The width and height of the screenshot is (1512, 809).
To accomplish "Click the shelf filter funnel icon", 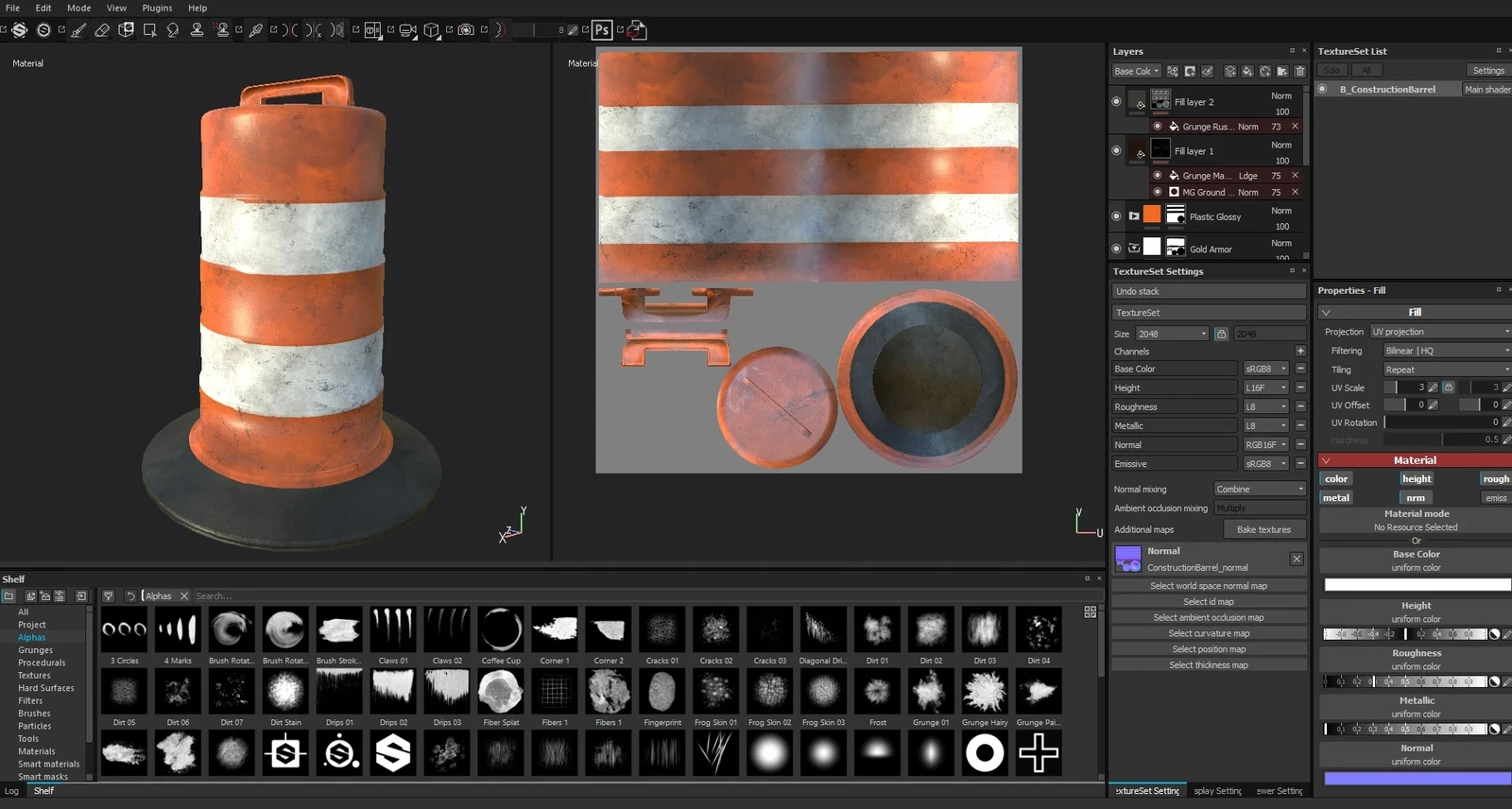I will 109,596.
